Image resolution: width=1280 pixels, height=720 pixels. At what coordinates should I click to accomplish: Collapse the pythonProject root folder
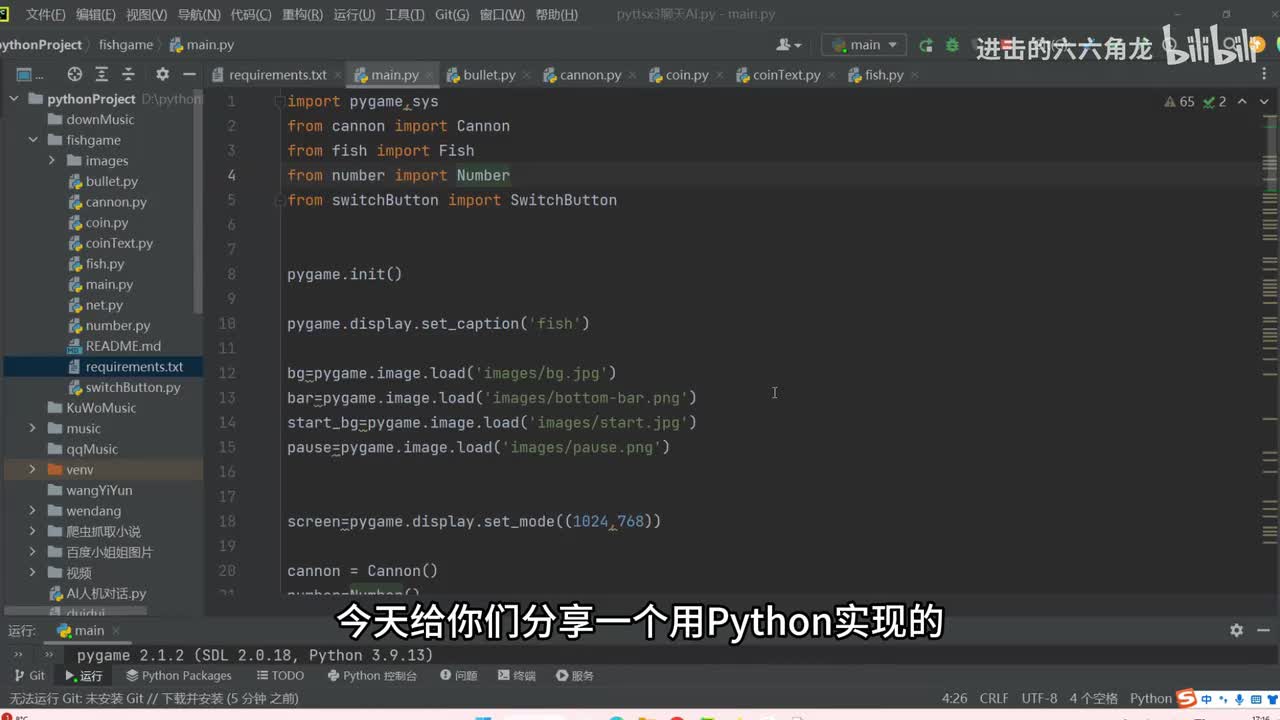[14, 99]
